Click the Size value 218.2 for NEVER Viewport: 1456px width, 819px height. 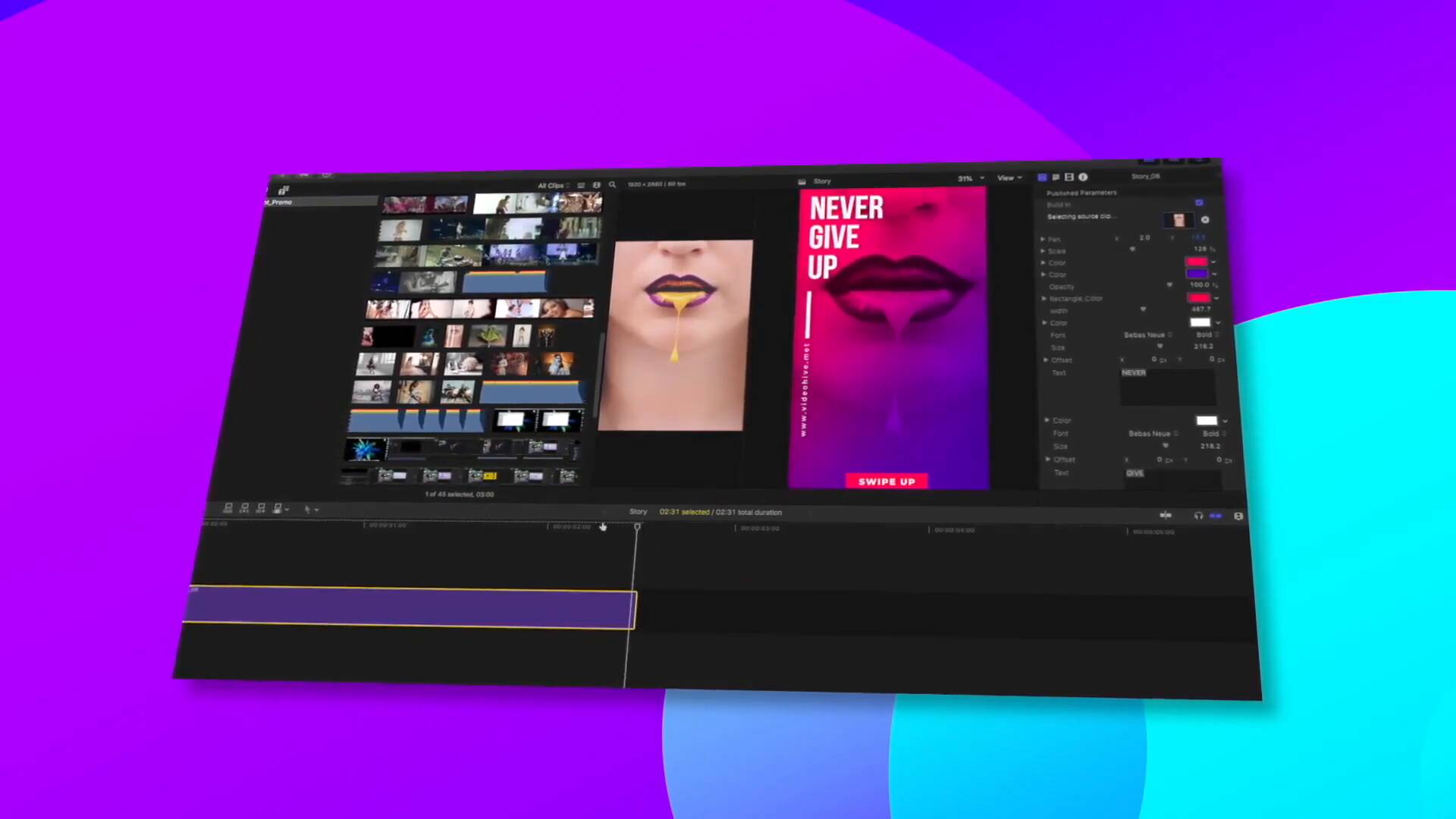[1203, 347]
